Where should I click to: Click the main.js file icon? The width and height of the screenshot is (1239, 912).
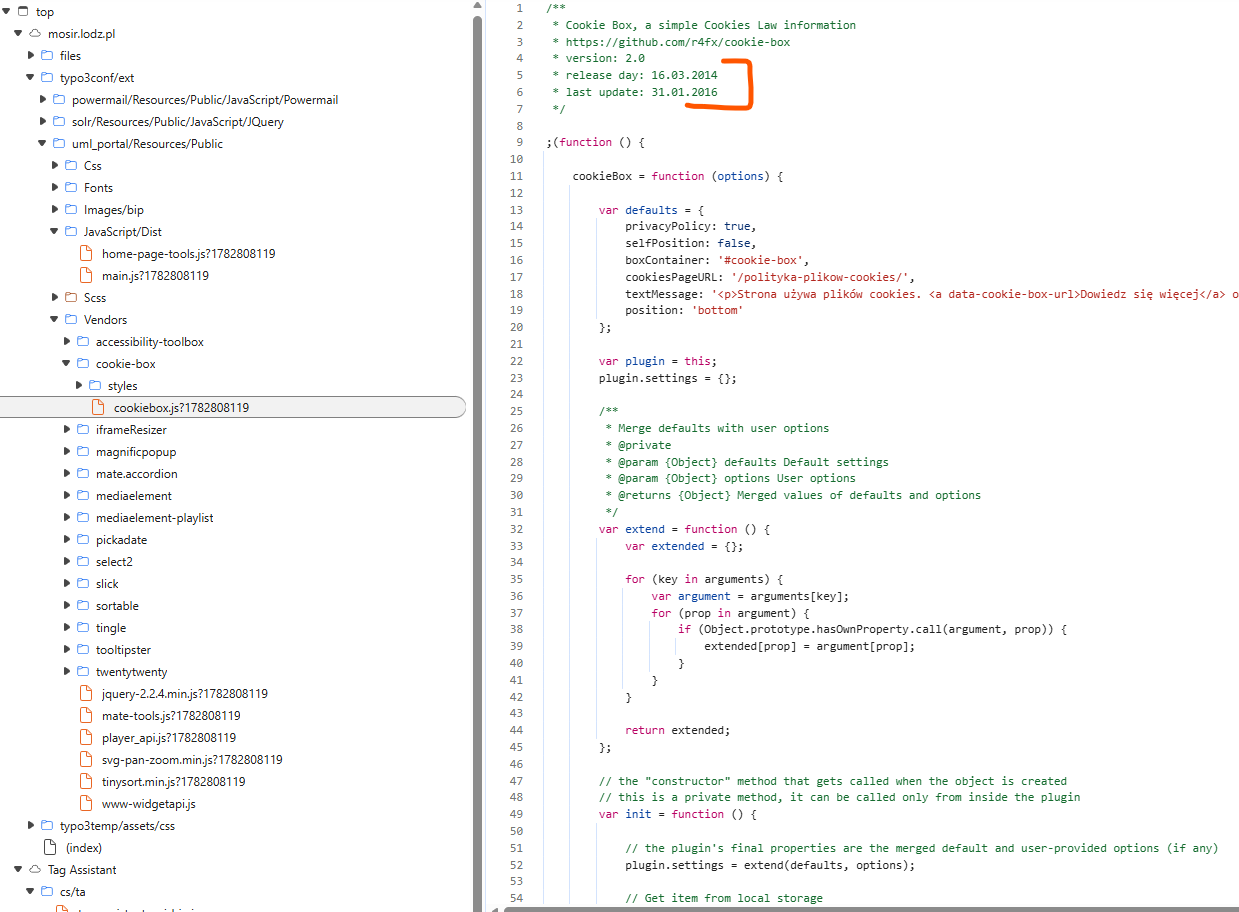click(x=86, y=275)
